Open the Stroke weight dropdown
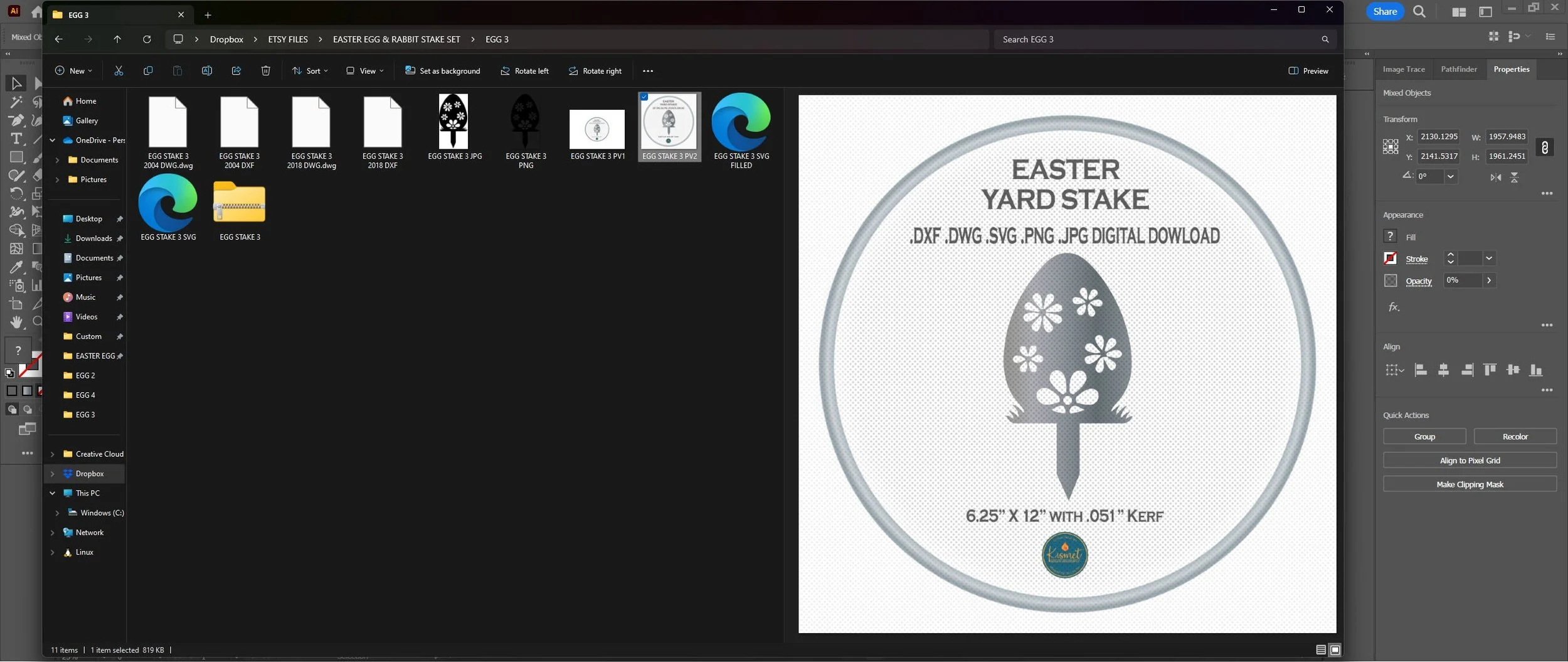The image size is (1568, 662). [1489, 258]
